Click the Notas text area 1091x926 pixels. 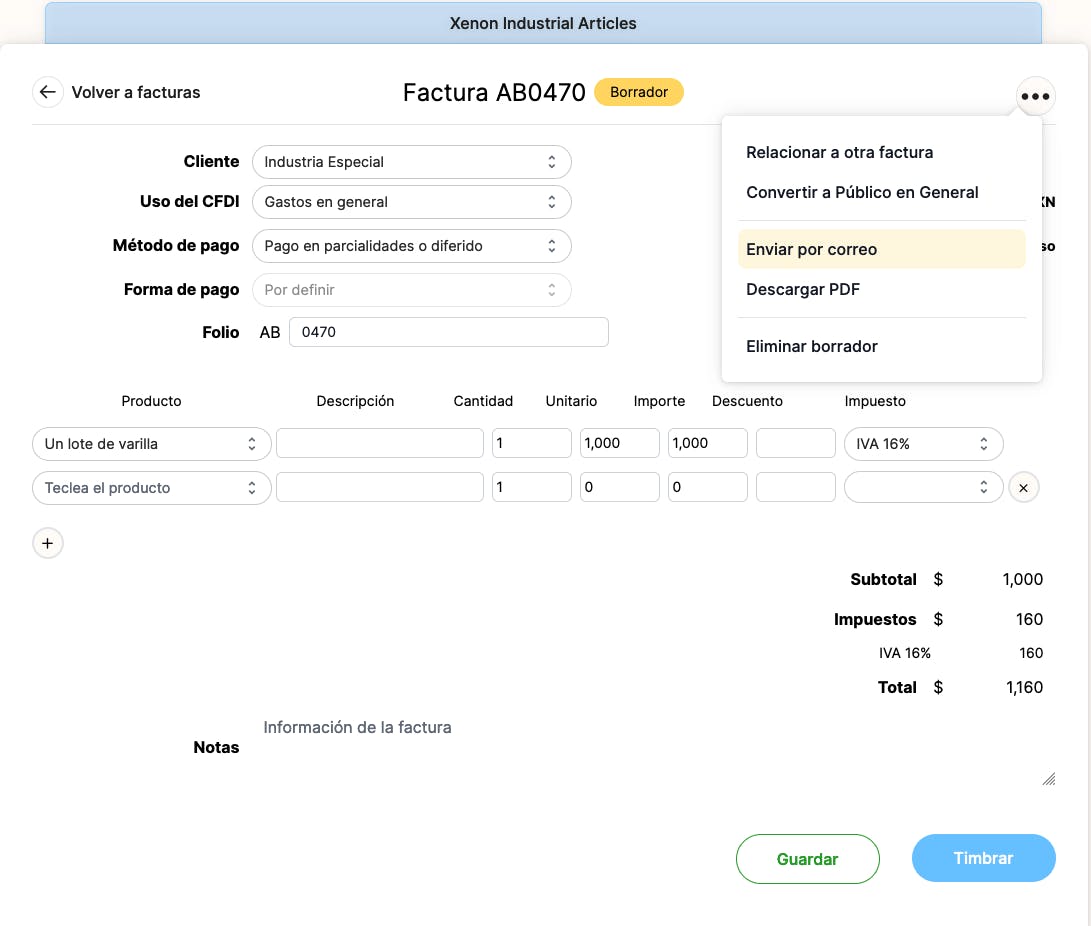click(650, 750)
